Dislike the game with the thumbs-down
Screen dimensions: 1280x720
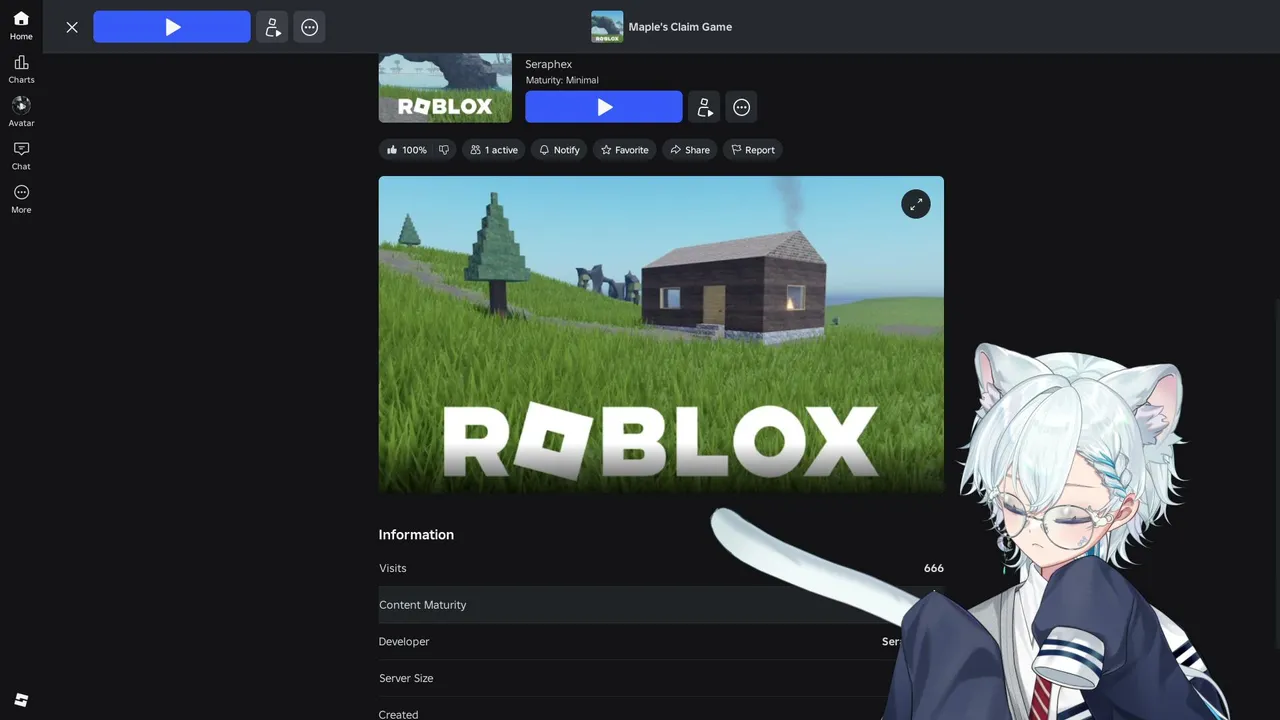444,150
